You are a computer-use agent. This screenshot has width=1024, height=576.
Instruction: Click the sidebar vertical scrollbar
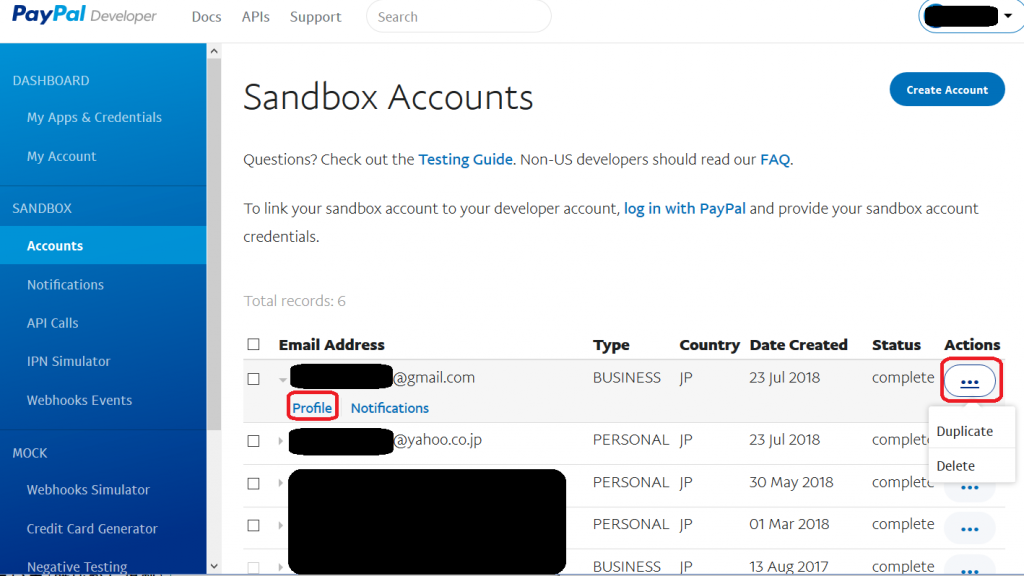tap(213, 250)
